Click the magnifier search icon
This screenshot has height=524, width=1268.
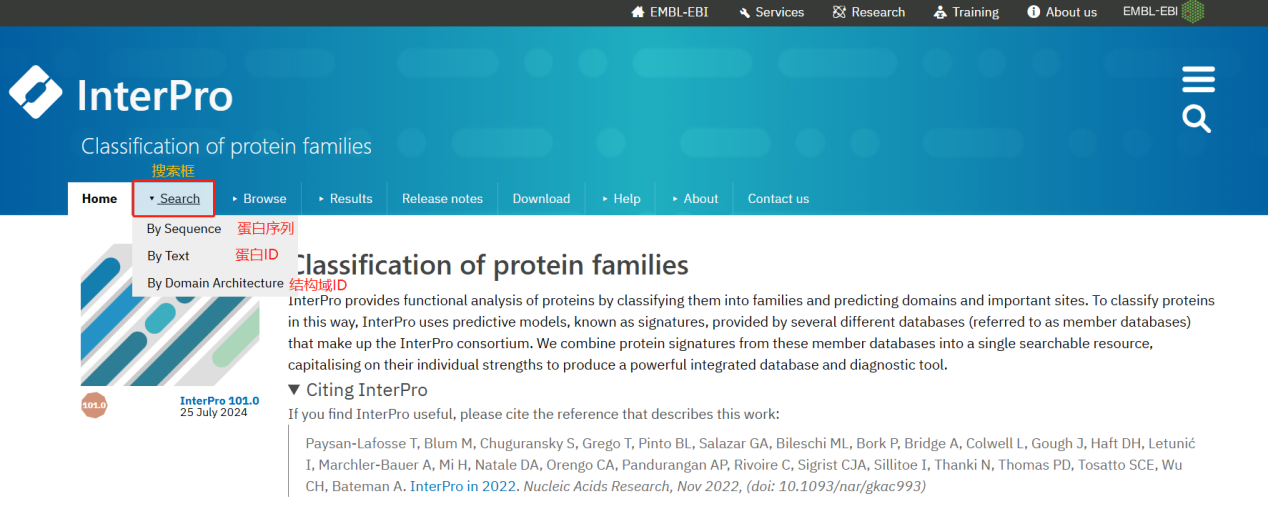coord(1197,119)
